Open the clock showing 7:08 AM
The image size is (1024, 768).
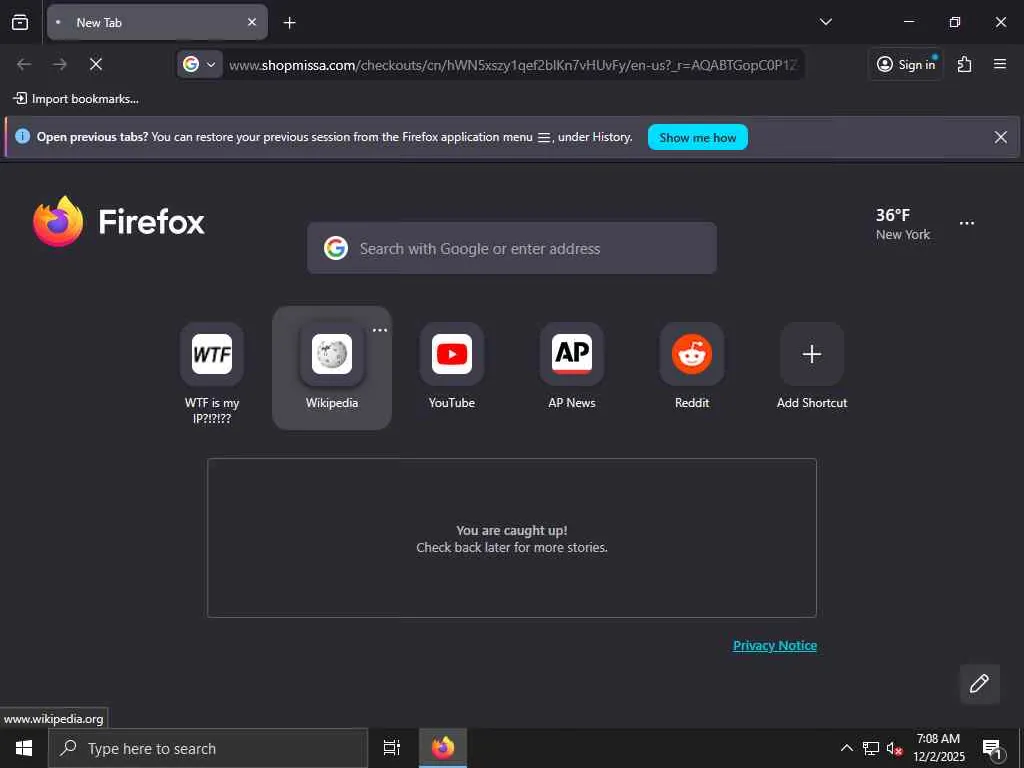click(938, 748)
